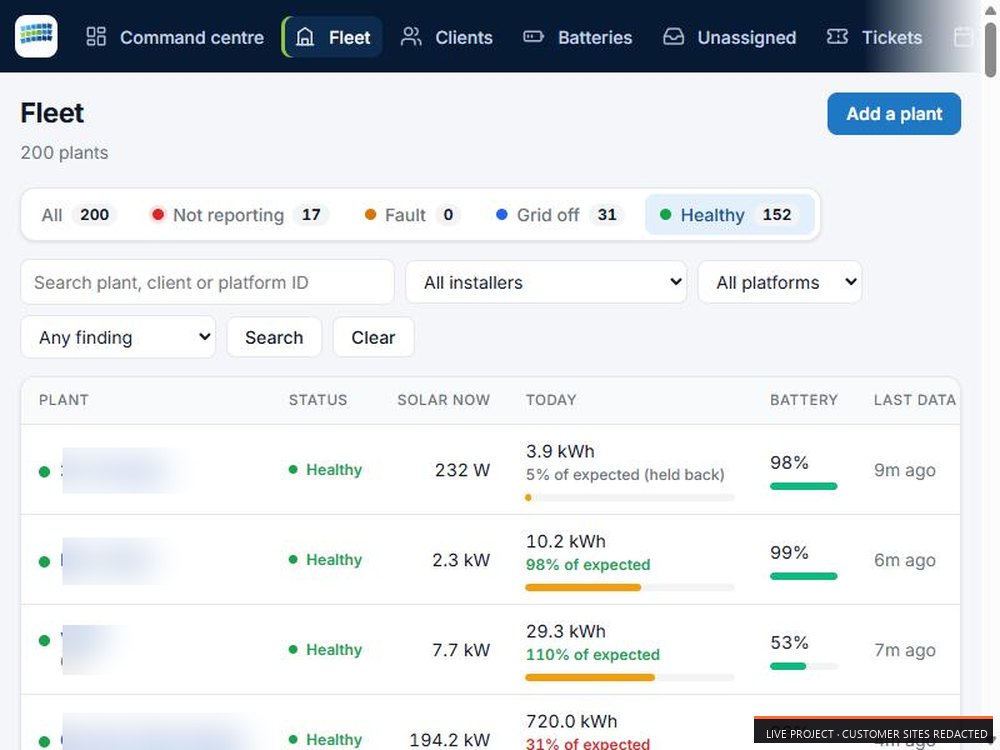Screen dimensions: 1000x750
Task: Click the 7m ago last data cell
Action: 905,650
